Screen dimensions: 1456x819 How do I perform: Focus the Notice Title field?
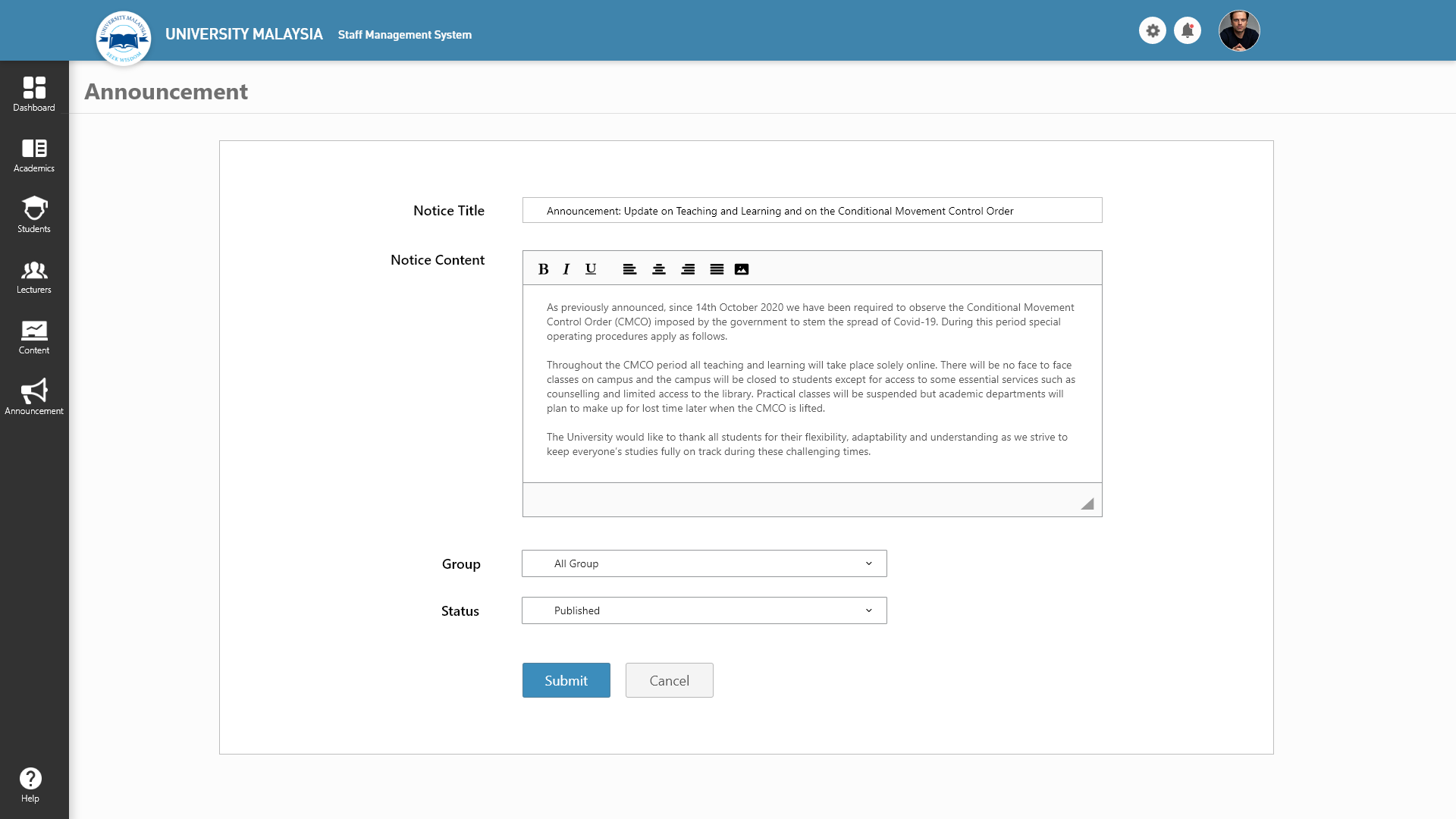point(812,210)
